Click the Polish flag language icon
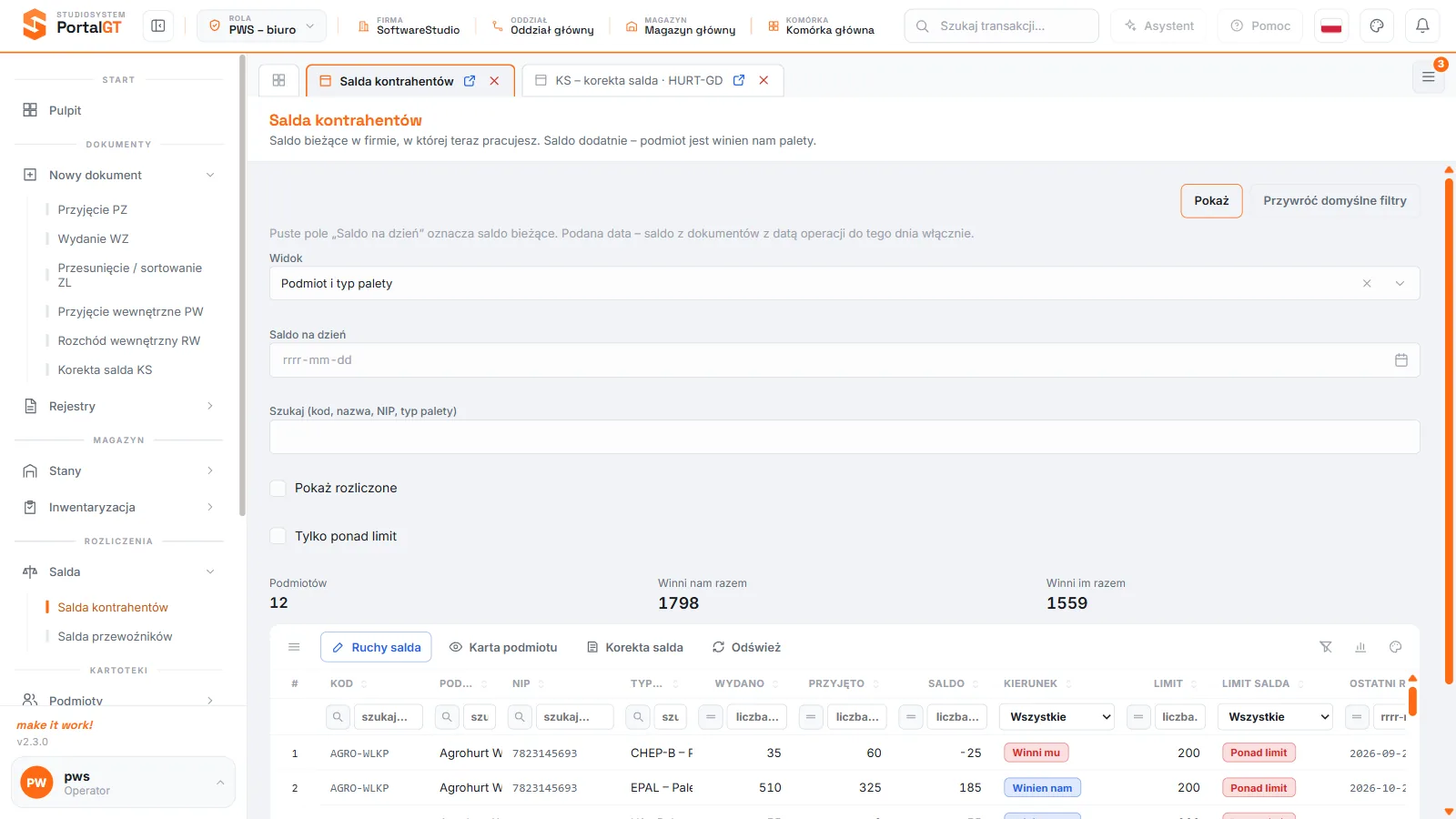The height and width of the screenshot is (819, 1456). pyautogui.click(x=1331, y=25)
